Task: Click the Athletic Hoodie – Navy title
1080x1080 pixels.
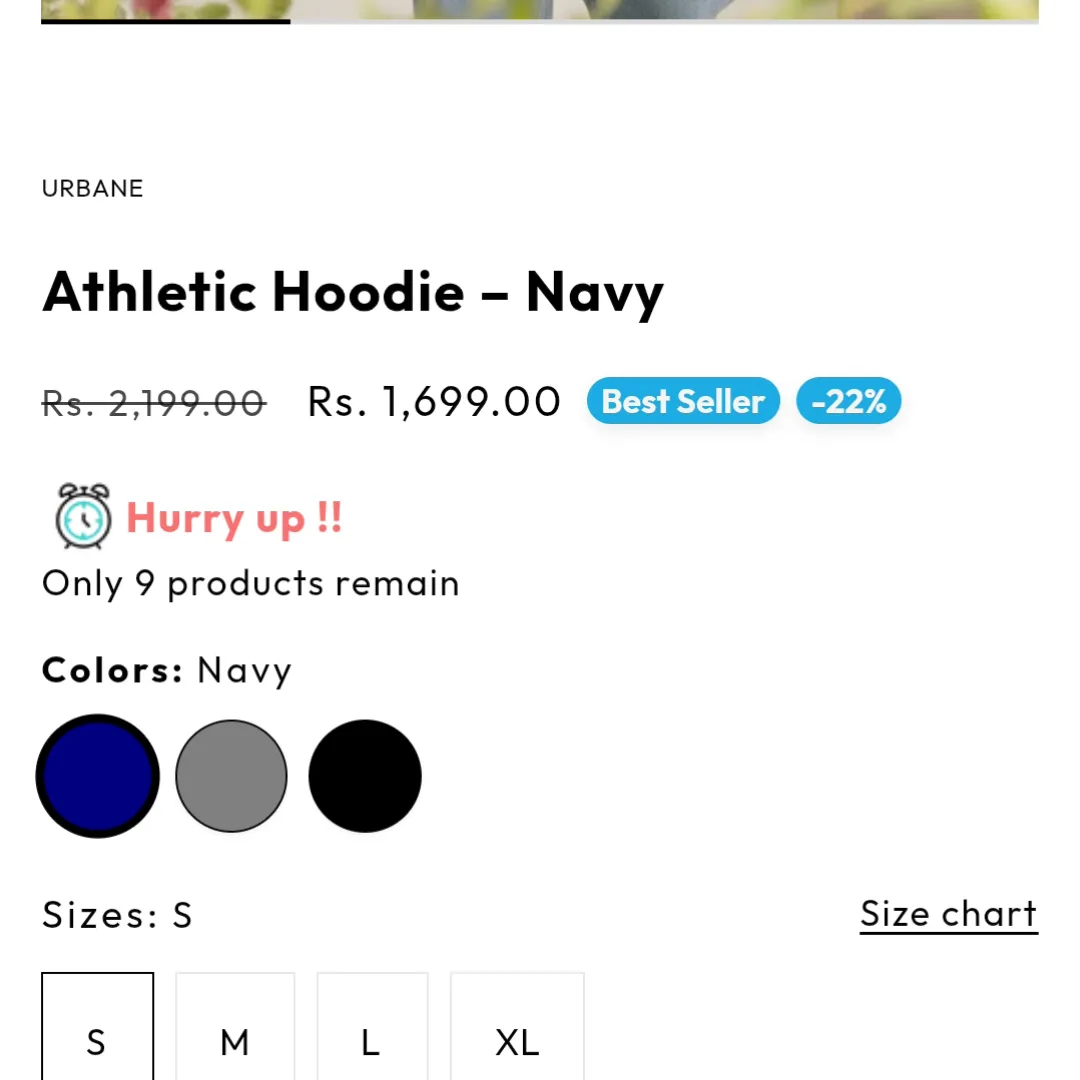Action: [353, 292]
